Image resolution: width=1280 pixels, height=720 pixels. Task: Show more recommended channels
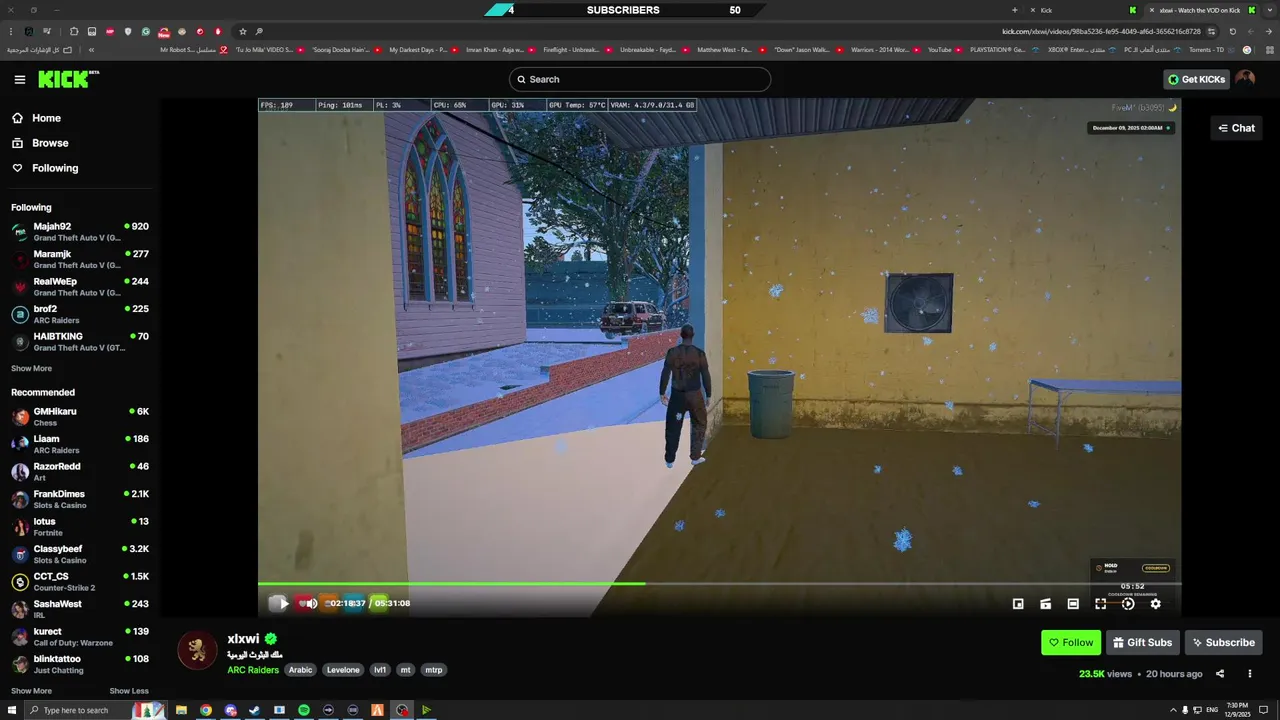pos(31,691)
